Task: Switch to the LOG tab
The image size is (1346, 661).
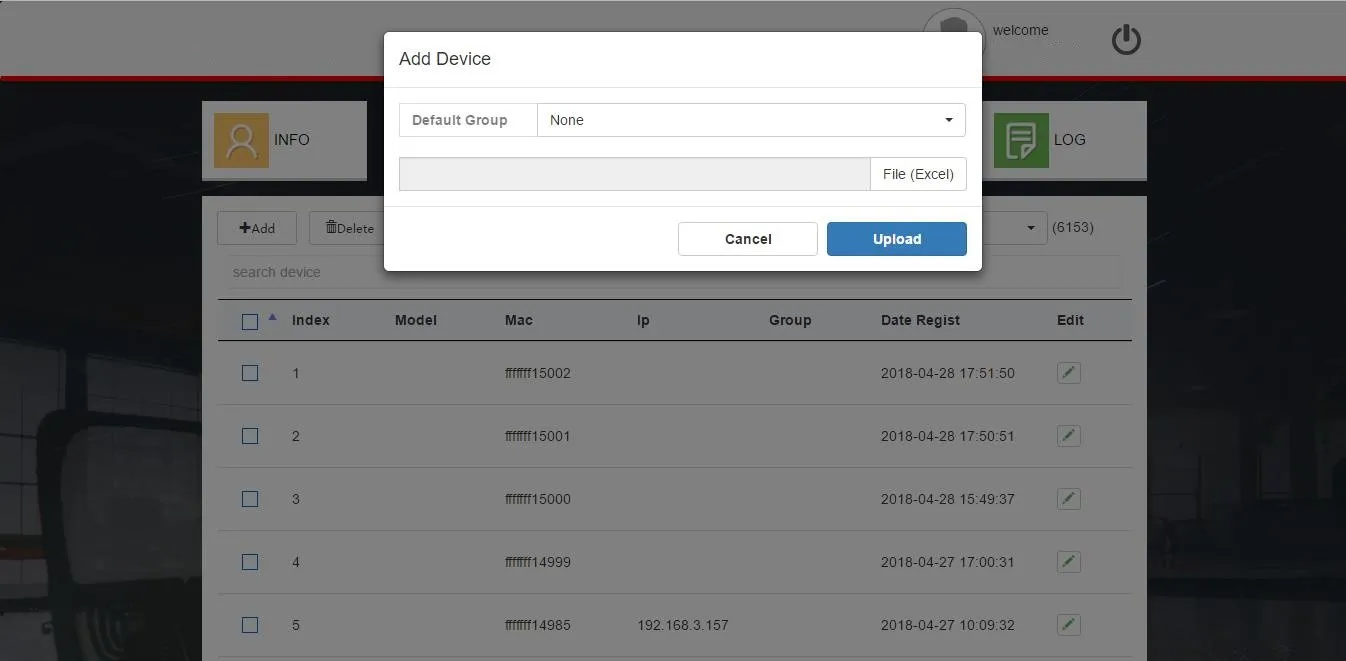Action: click(x=1071, y=139)
